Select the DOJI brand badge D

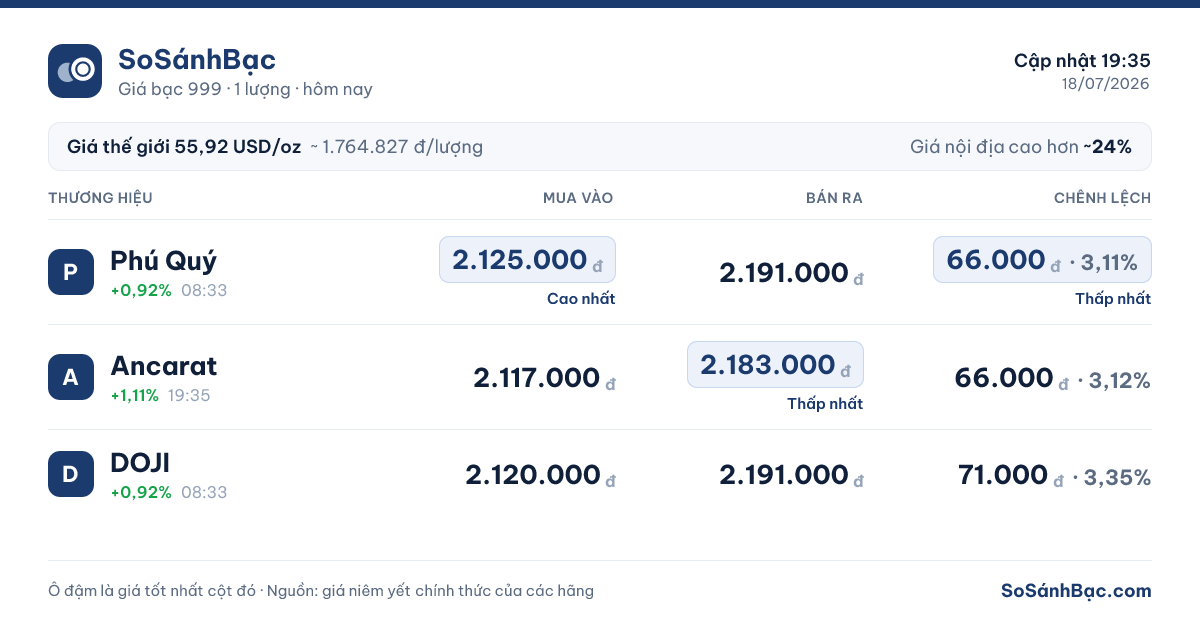click(x=71, y=474)
